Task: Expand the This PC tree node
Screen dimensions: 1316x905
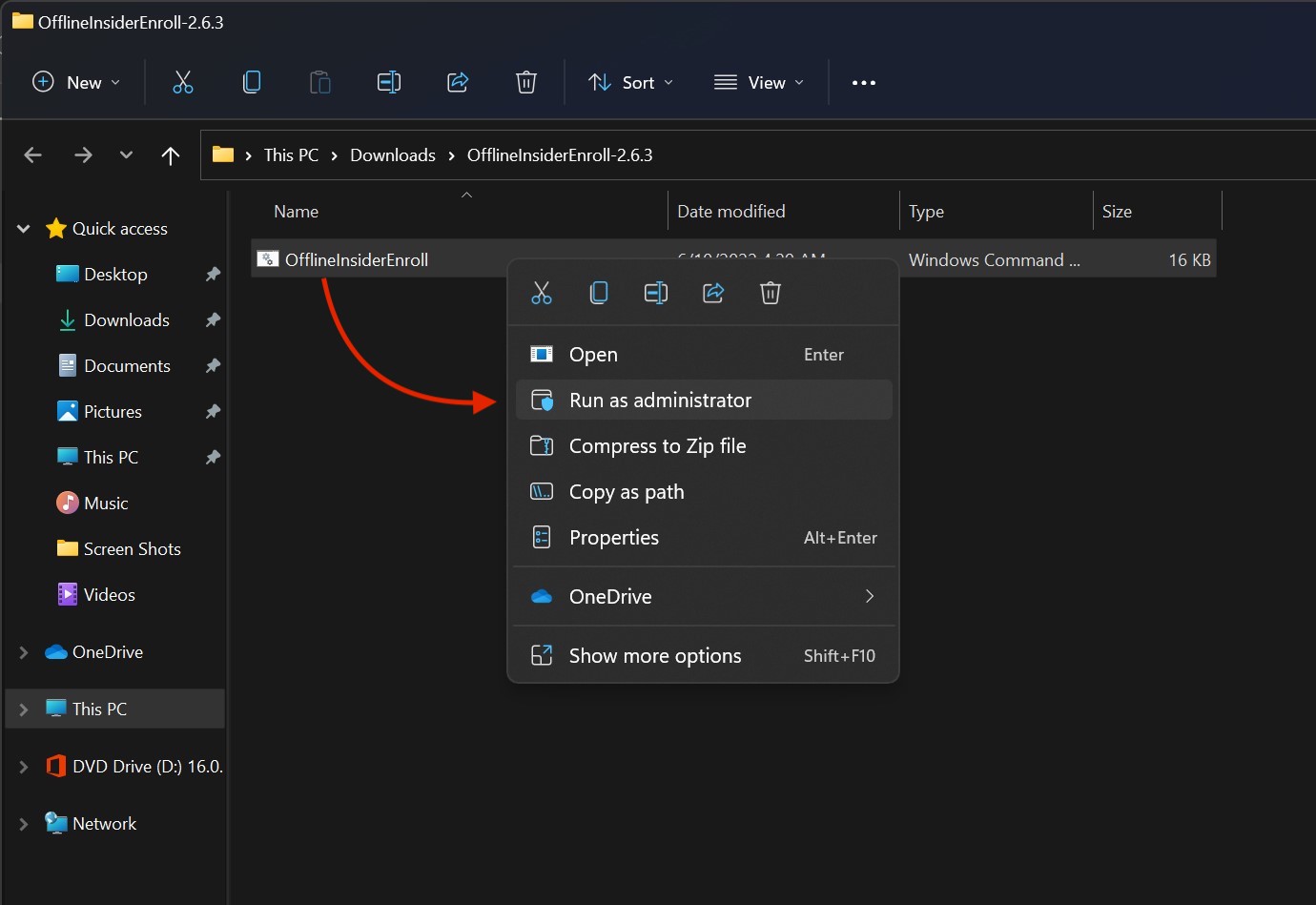Action: (24, 710)
